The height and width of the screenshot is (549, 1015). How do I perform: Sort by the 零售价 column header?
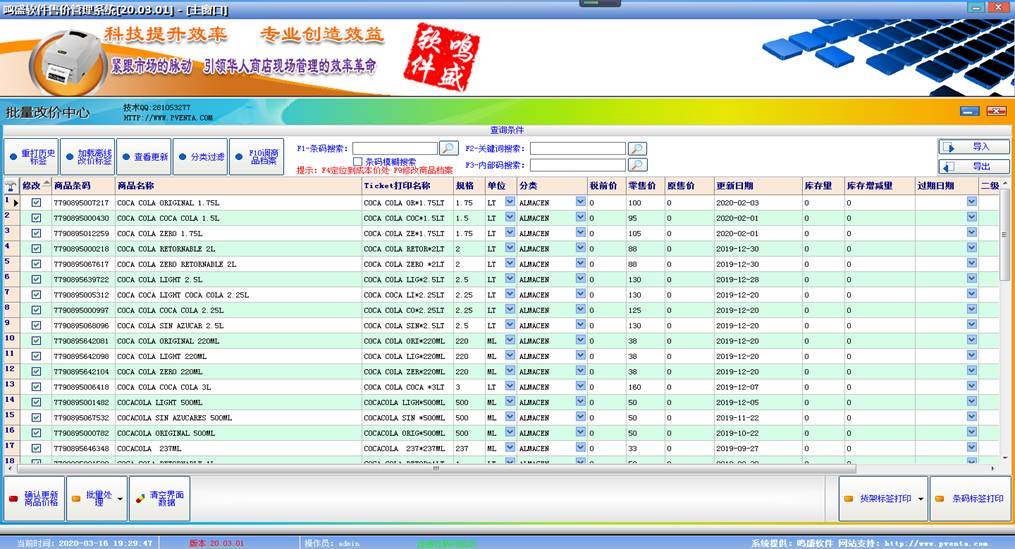tap(644, 186)
